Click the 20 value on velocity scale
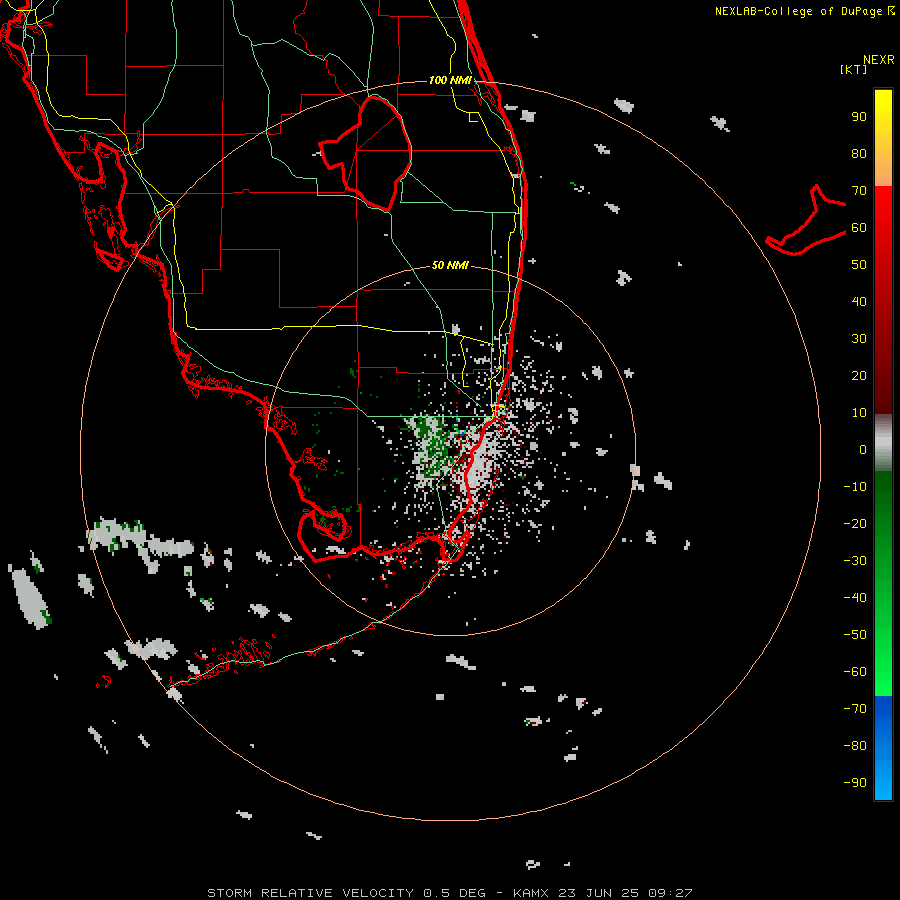Screen dimensions: 900x900 [859, 375]
